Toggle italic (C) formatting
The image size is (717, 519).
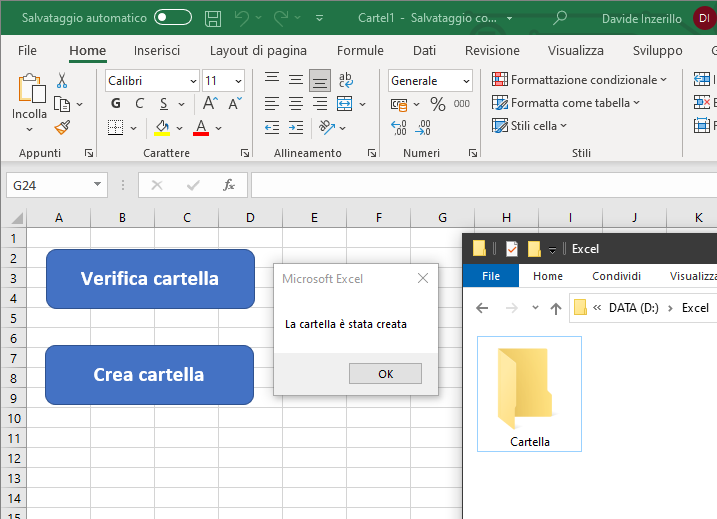(x=139, y=103)
